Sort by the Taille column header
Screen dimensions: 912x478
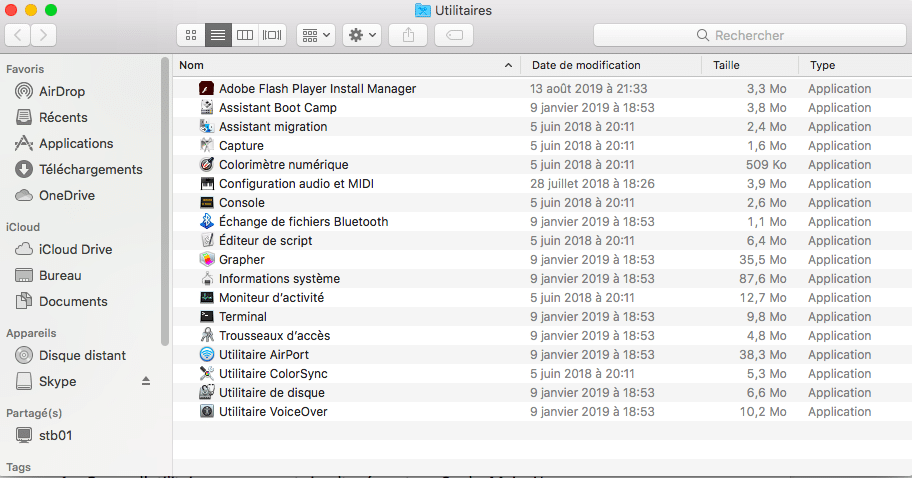click(x=750, y=65)
